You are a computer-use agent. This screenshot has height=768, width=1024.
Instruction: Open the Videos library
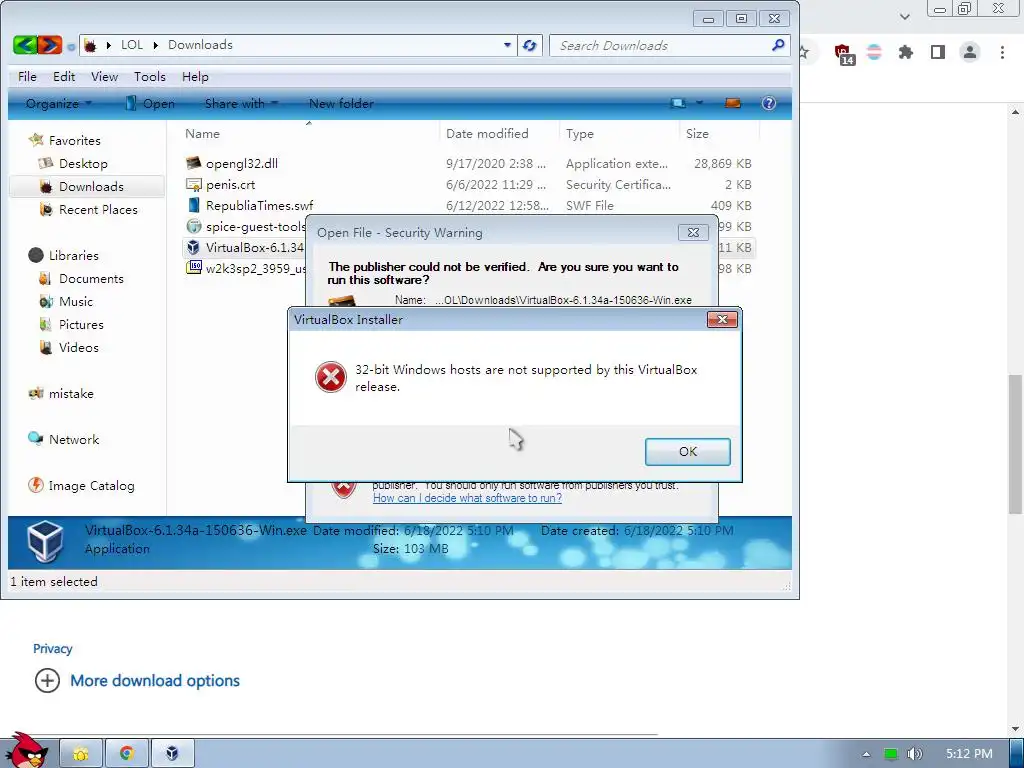point(69,347)
